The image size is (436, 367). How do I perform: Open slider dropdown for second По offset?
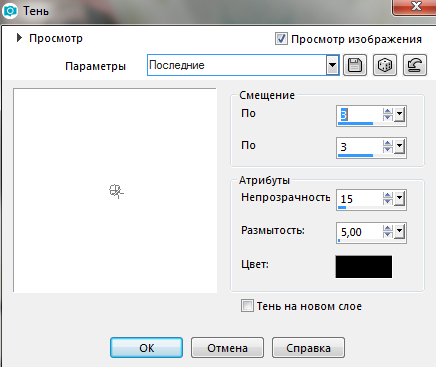pos(399,147)
